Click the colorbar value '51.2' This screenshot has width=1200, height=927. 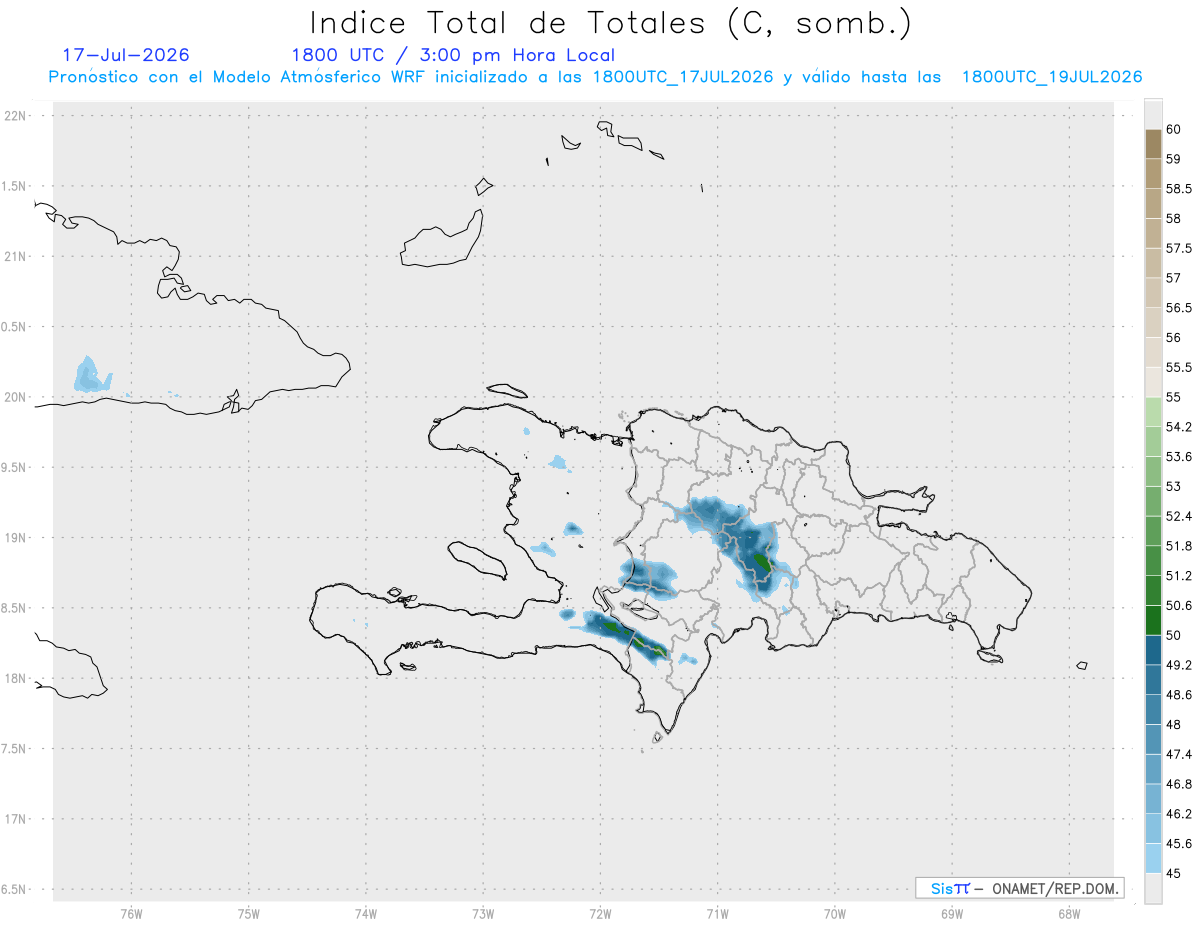point(1178,576)
